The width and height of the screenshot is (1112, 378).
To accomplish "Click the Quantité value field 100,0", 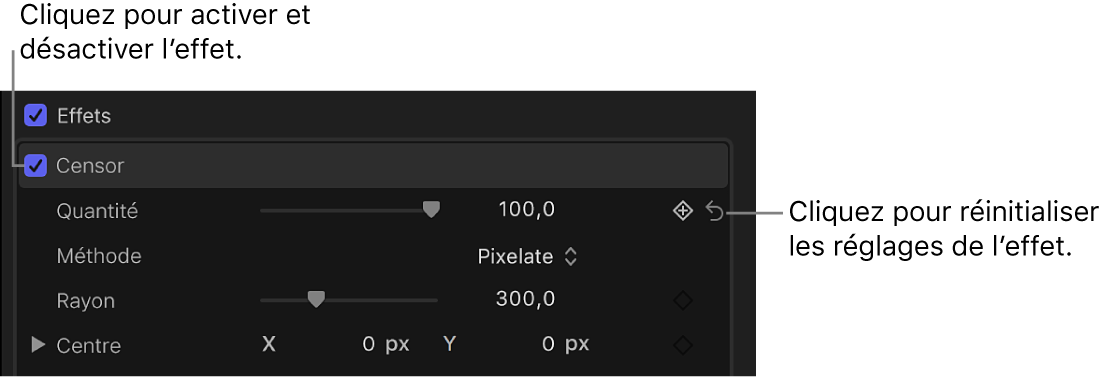I will [527, 210].
